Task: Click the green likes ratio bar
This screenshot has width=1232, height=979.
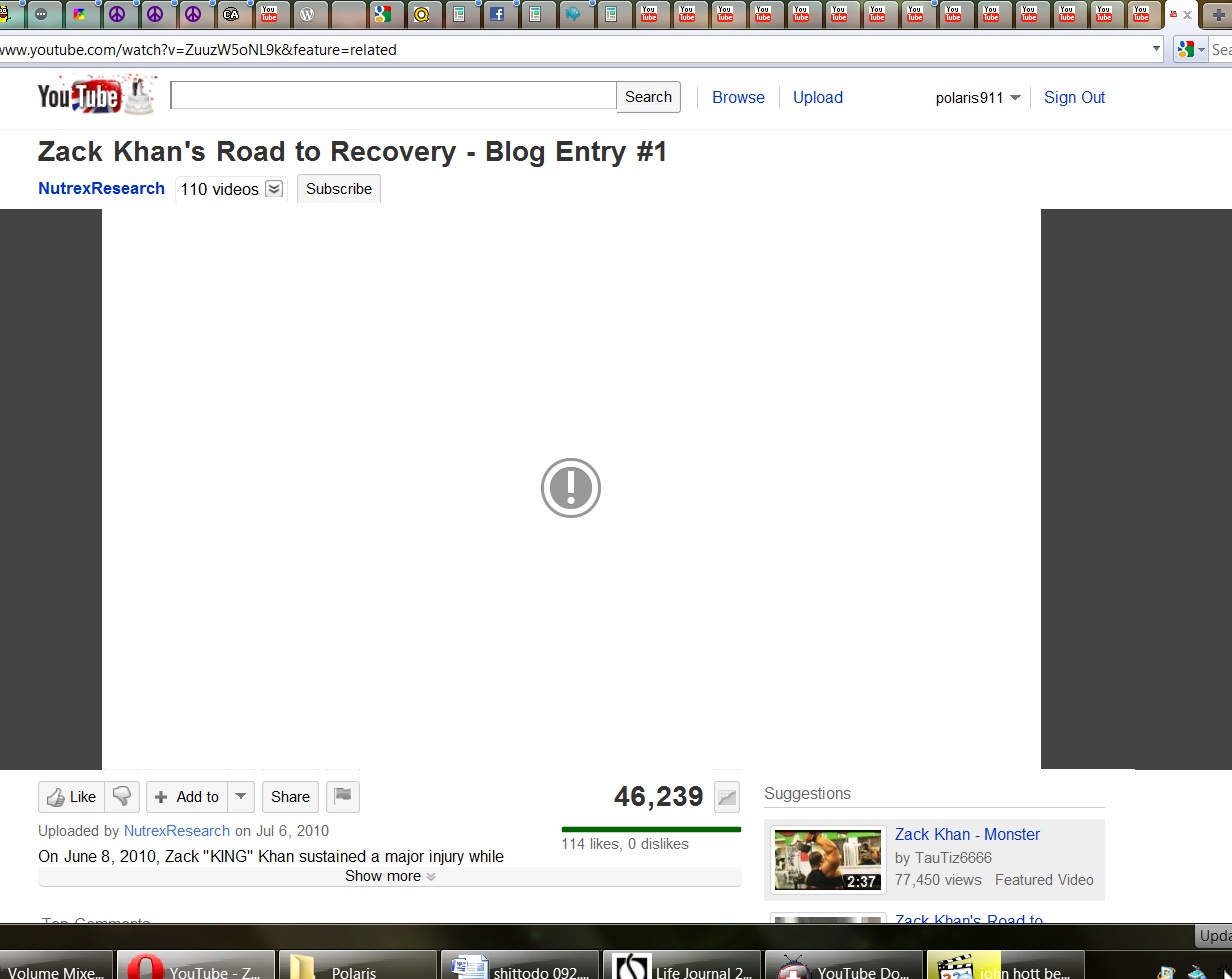Action: tap(651, 829)
